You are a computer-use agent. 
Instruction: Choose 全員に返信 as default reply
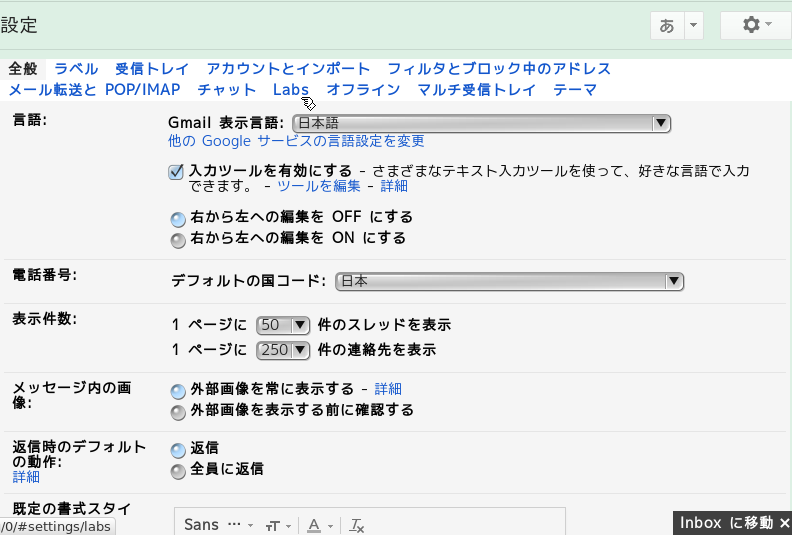click(x=178, y=471)
